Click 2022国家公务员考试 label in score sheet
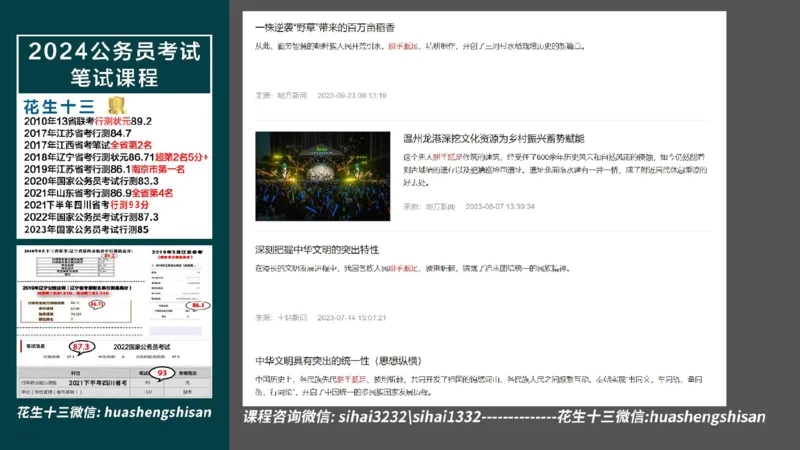 pos(142,347)
